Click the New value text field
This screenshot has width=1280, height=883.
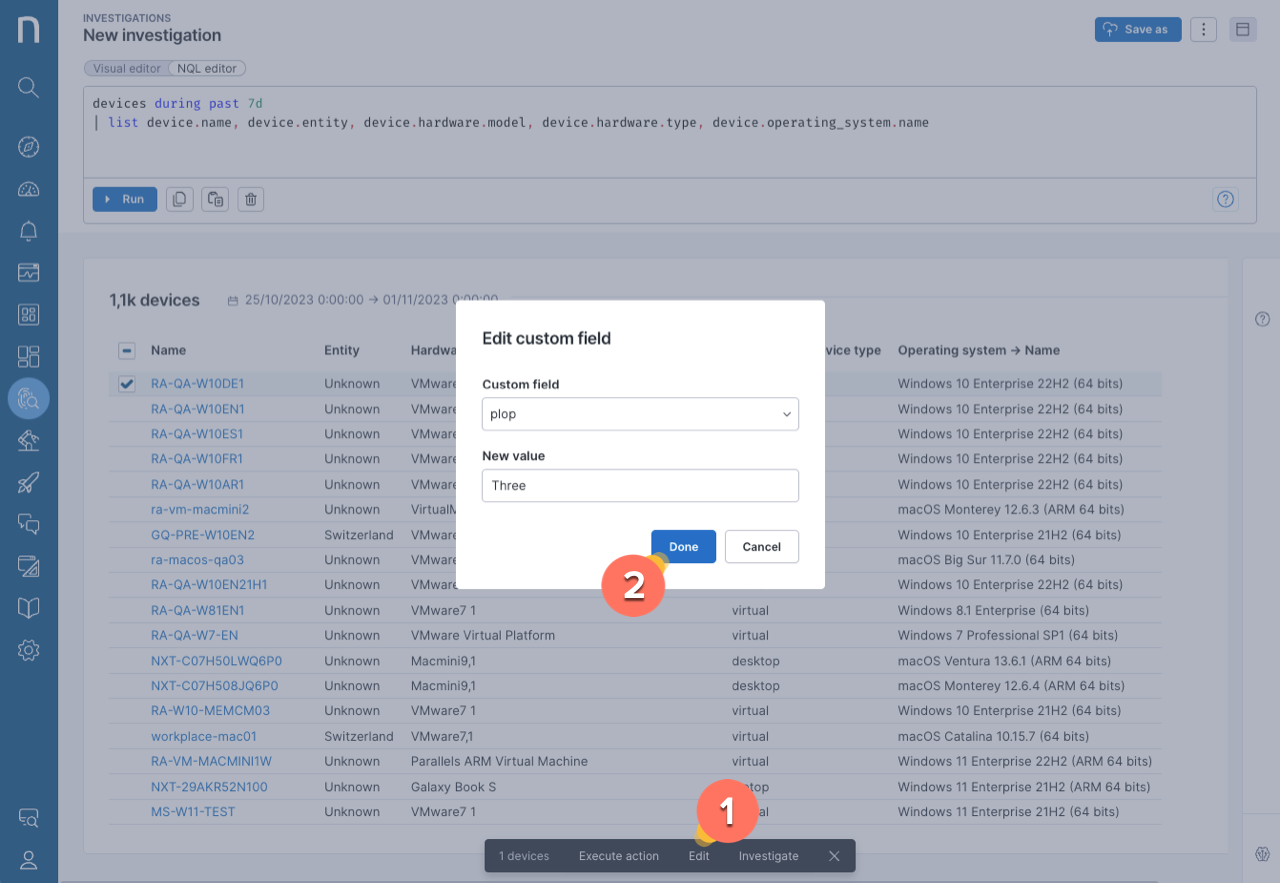pos(640,486)
